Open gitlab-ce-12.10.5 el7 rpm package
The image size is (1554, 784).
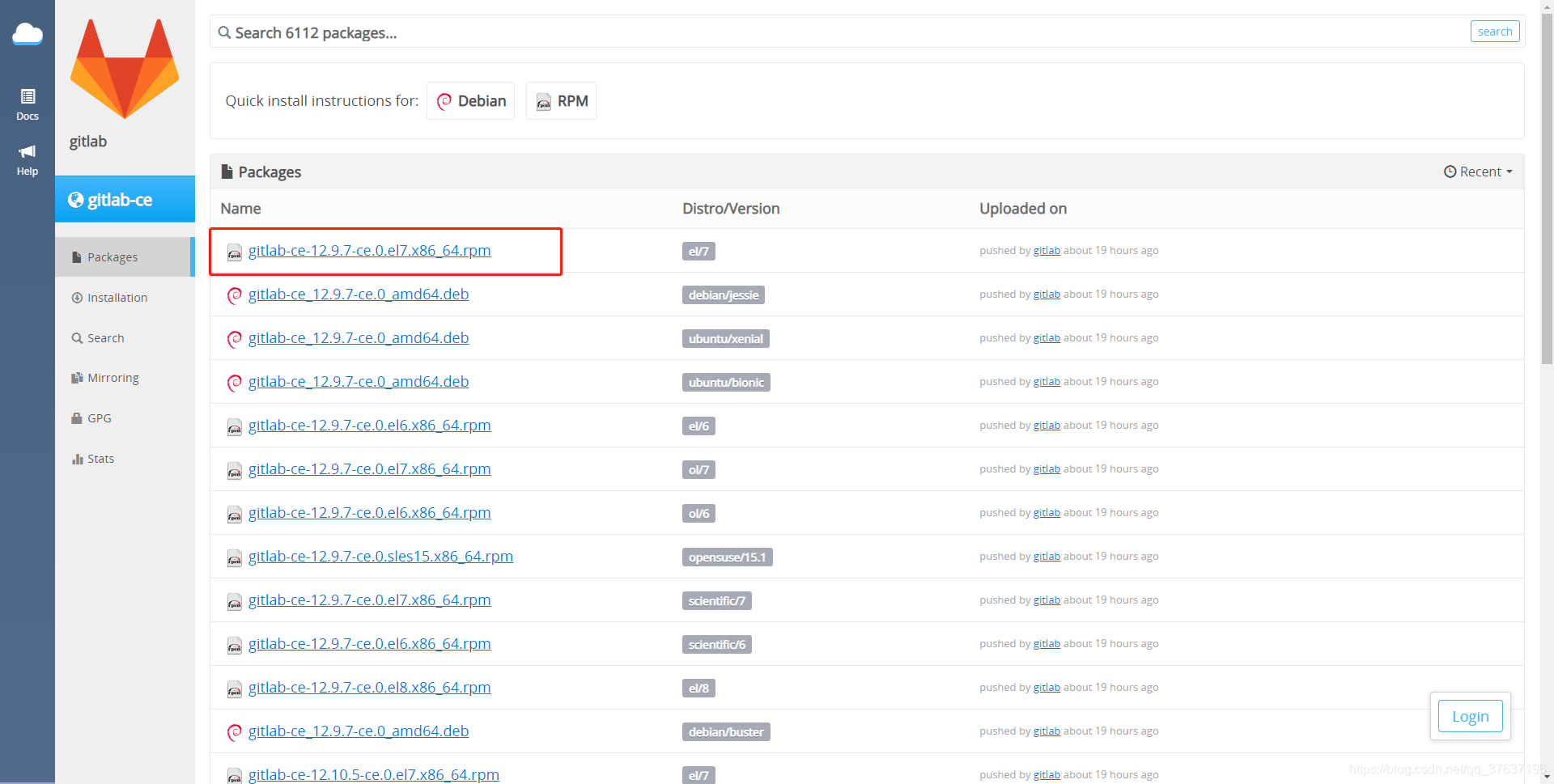[x=374, y=775]
